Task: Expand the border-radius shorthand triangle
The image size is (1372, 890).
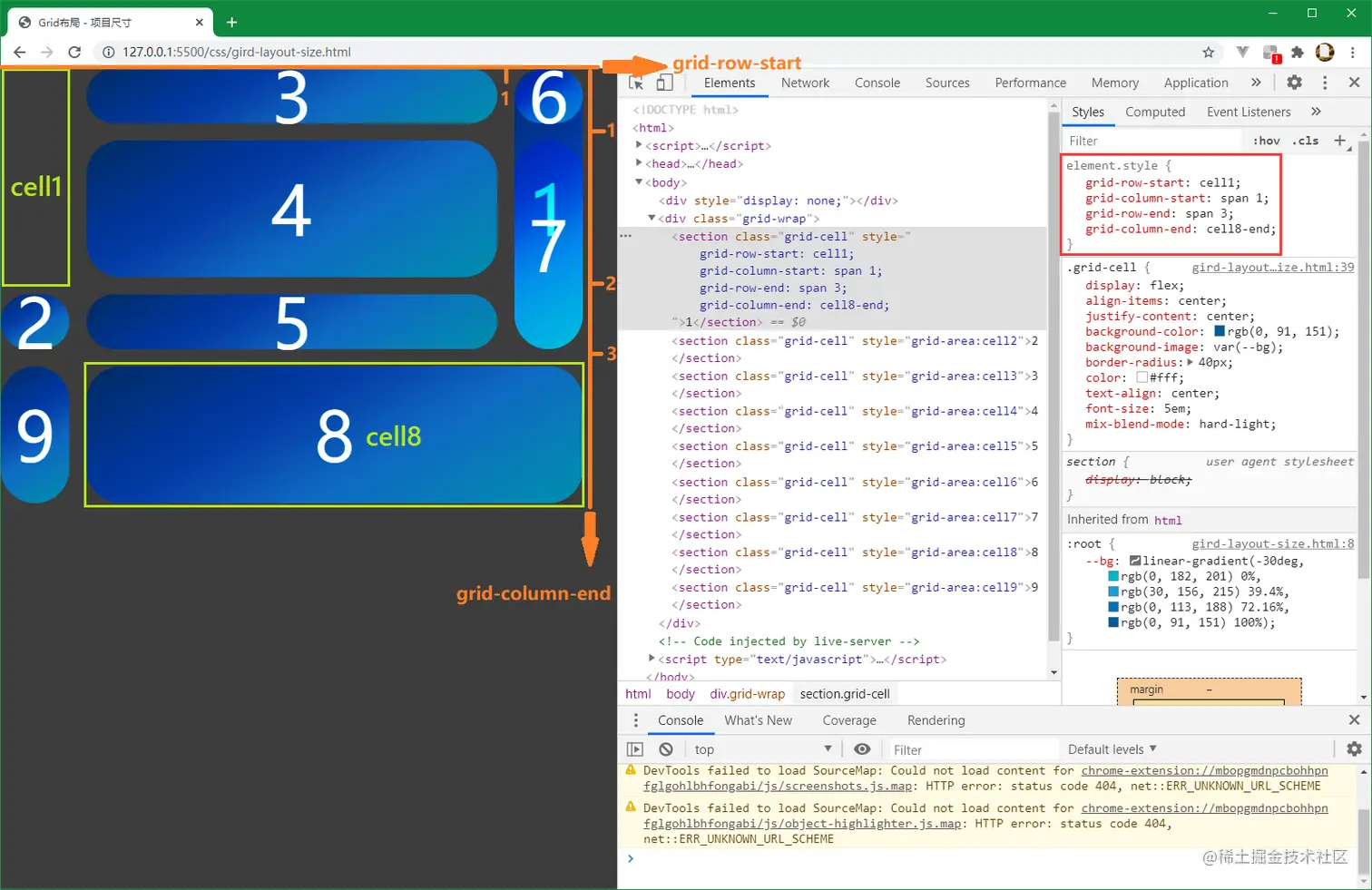Action: click(1190, 362)
